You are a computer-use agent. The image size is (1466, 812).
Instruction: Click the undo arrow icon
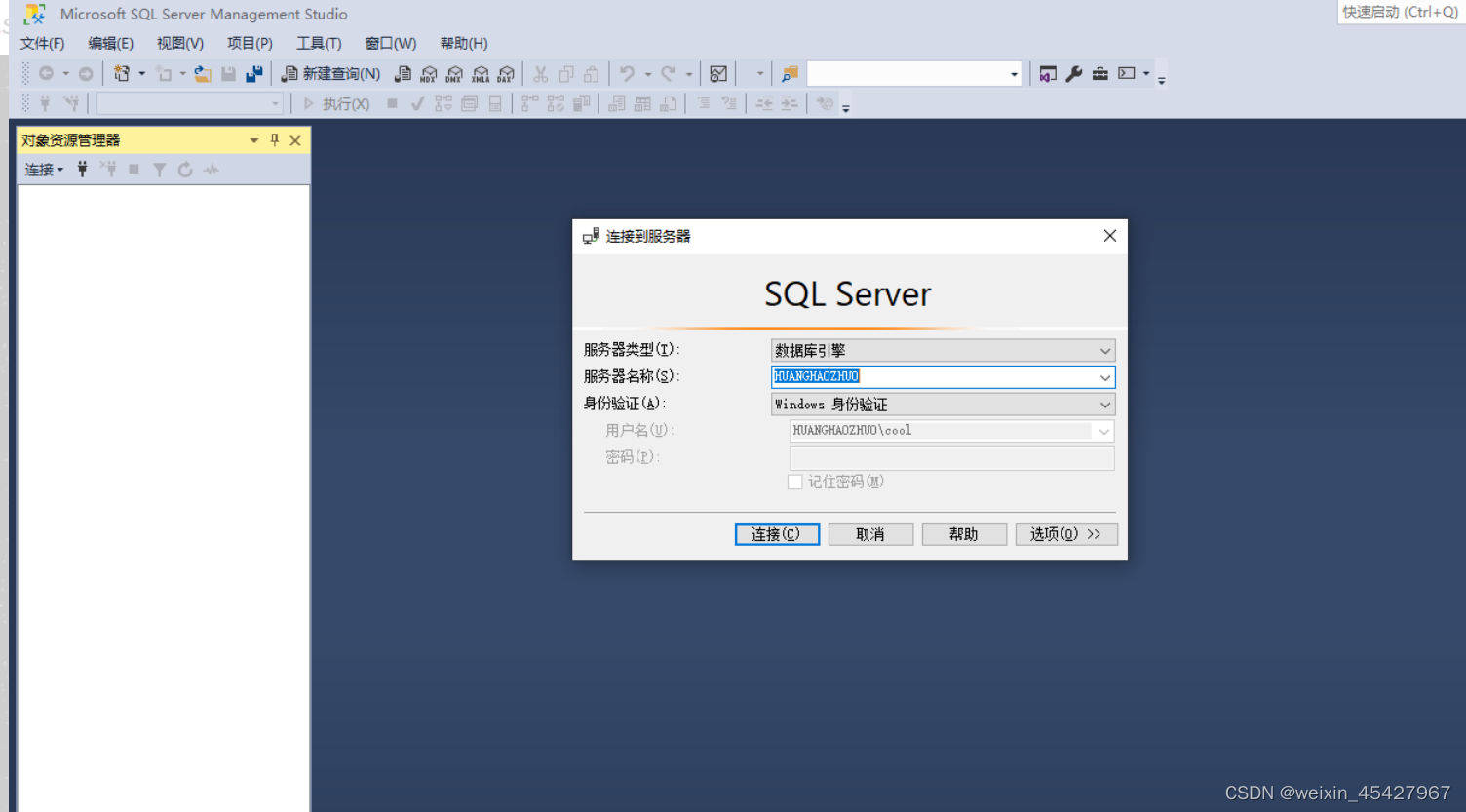(628, 74)
